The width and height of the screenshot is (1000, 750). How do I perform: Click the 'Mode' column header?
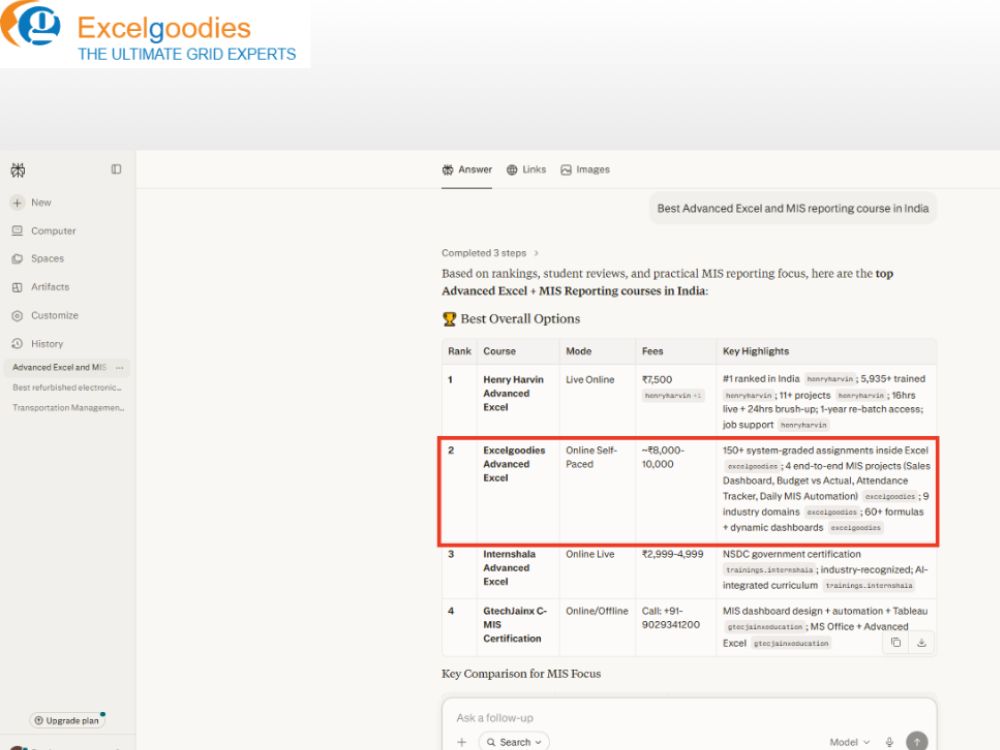[578, 351]
